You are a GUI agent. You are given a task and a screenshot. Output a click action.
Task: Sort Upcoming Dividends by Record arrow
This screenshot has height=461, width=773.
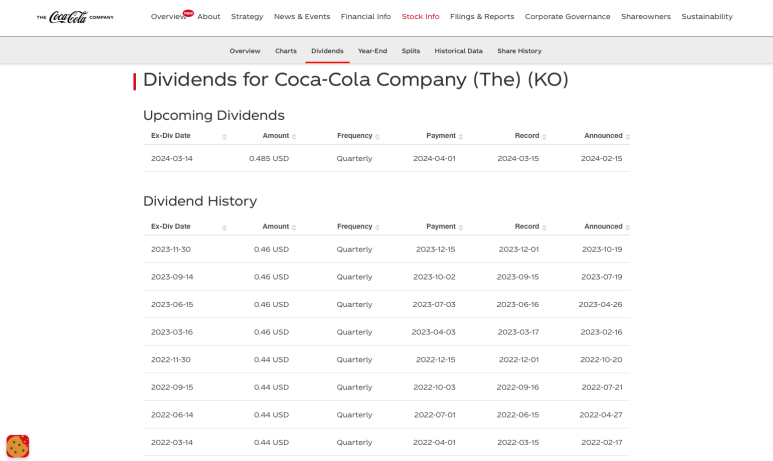[544, 137]
